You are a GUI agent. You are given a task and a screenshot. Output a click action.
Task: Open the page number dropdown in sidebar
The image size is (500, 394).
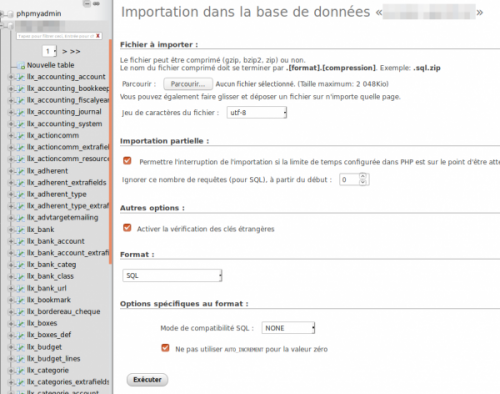(x=49, y=51)
